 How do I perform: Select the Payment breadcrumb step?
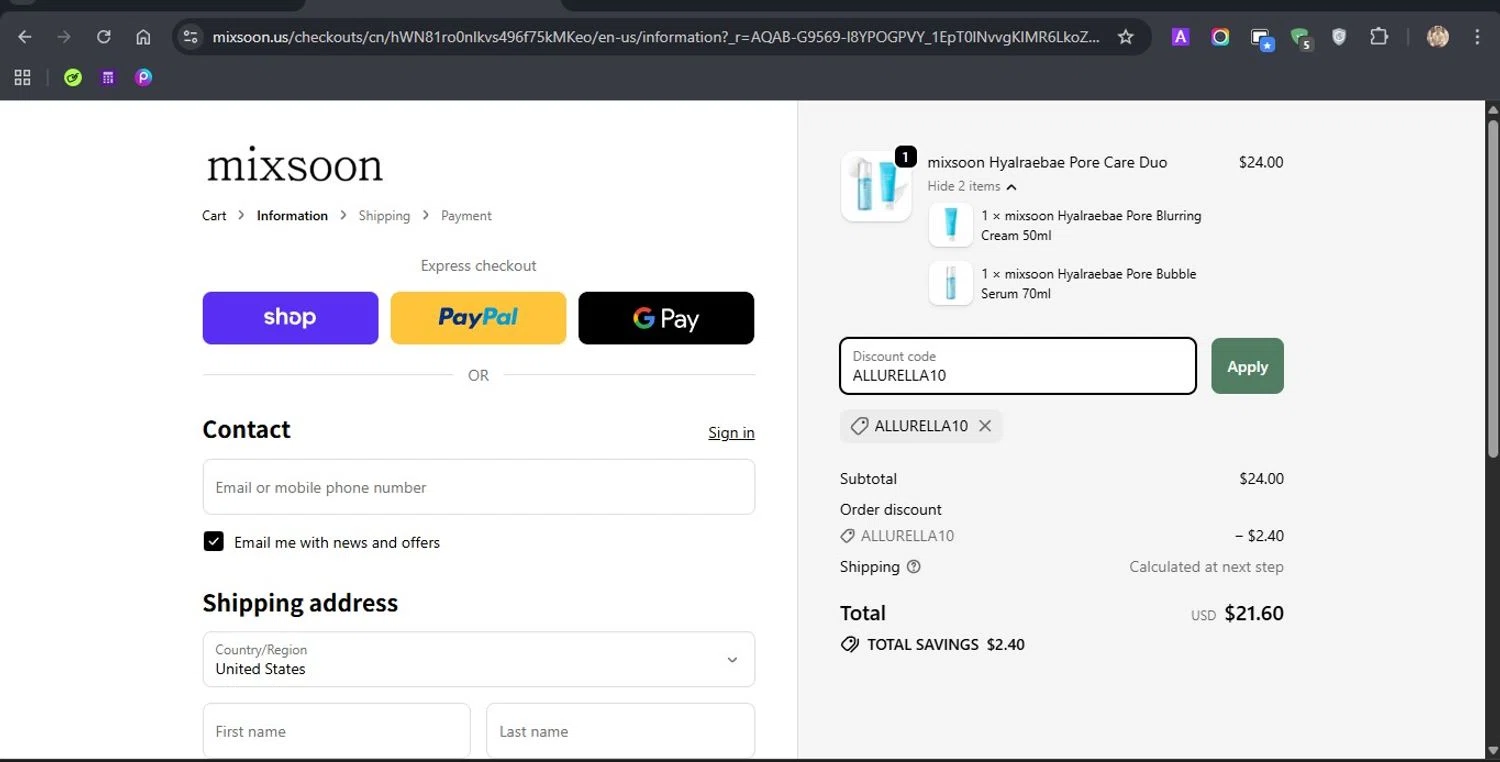tap(466, 216)
